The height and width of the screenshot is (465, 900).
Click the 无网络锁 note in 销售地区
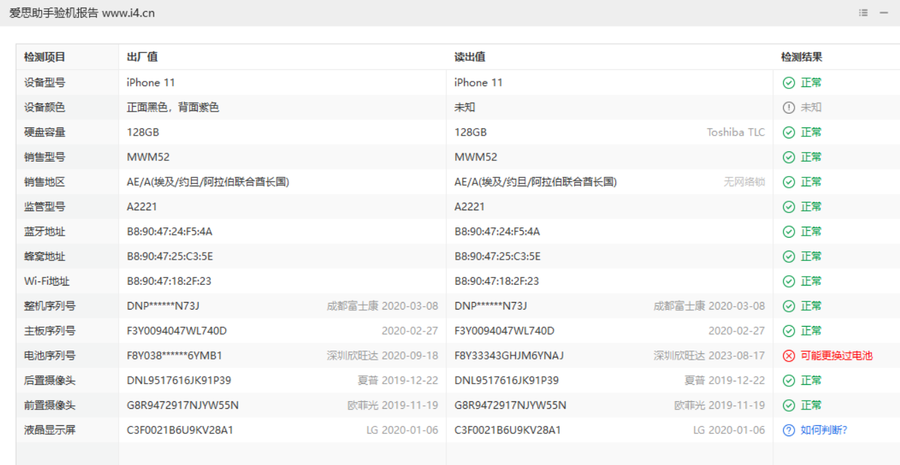pyautogui.click(x=744, y=182)
